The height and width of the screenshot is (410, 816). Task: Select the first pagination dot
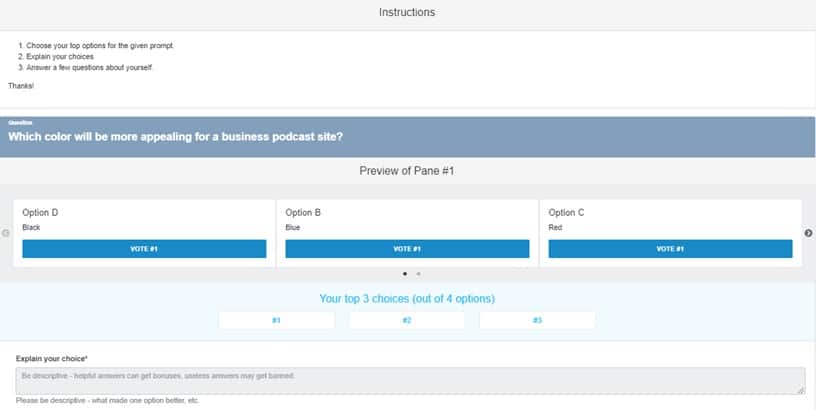[x=404, y=273]
